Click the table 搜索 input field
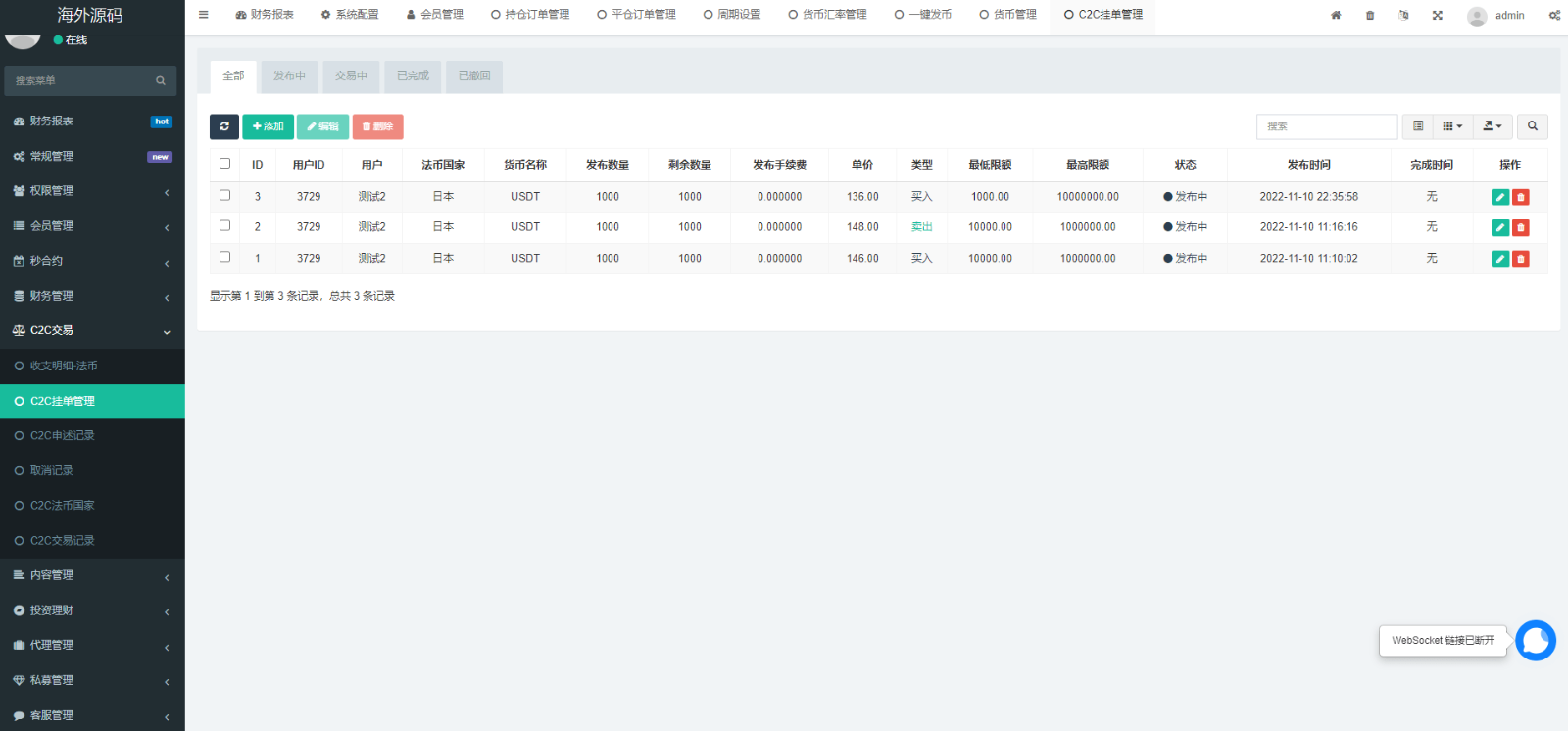The image size is (1568, 731). pyautogui.click(x=1326, y=126)
